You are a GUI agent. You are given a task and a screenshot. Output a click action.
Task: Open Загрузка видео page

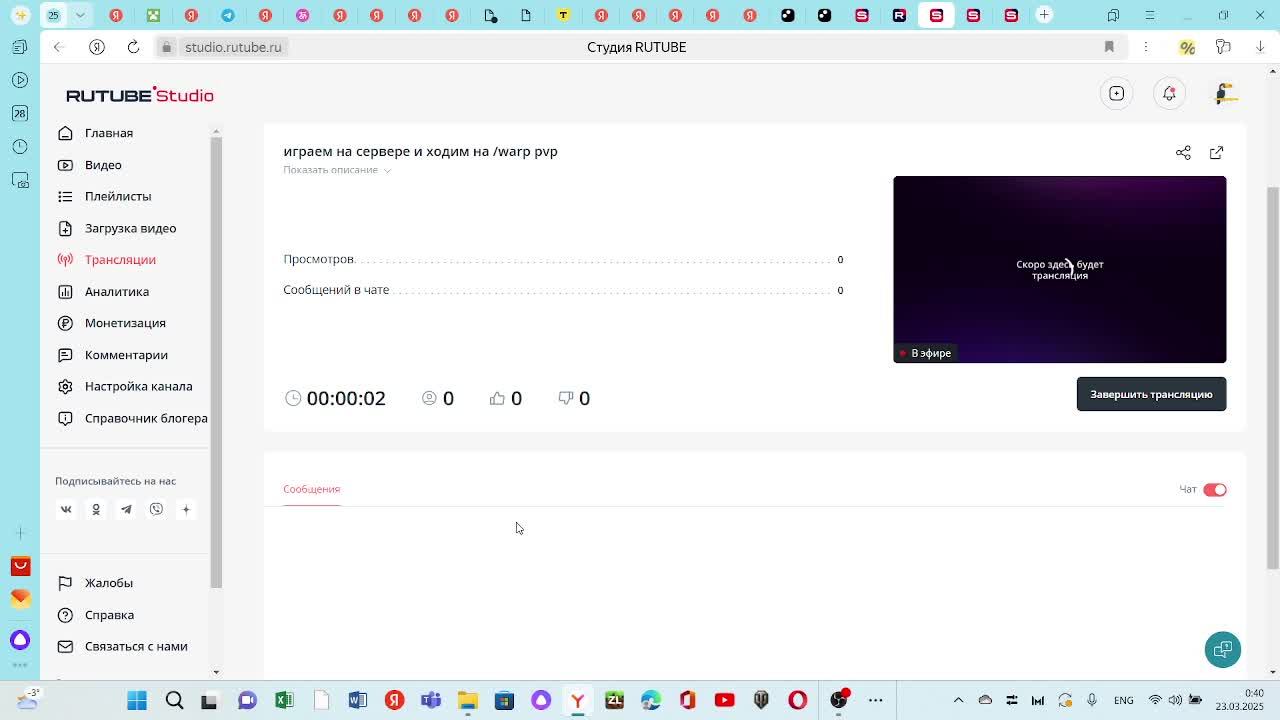pos(130,228)
